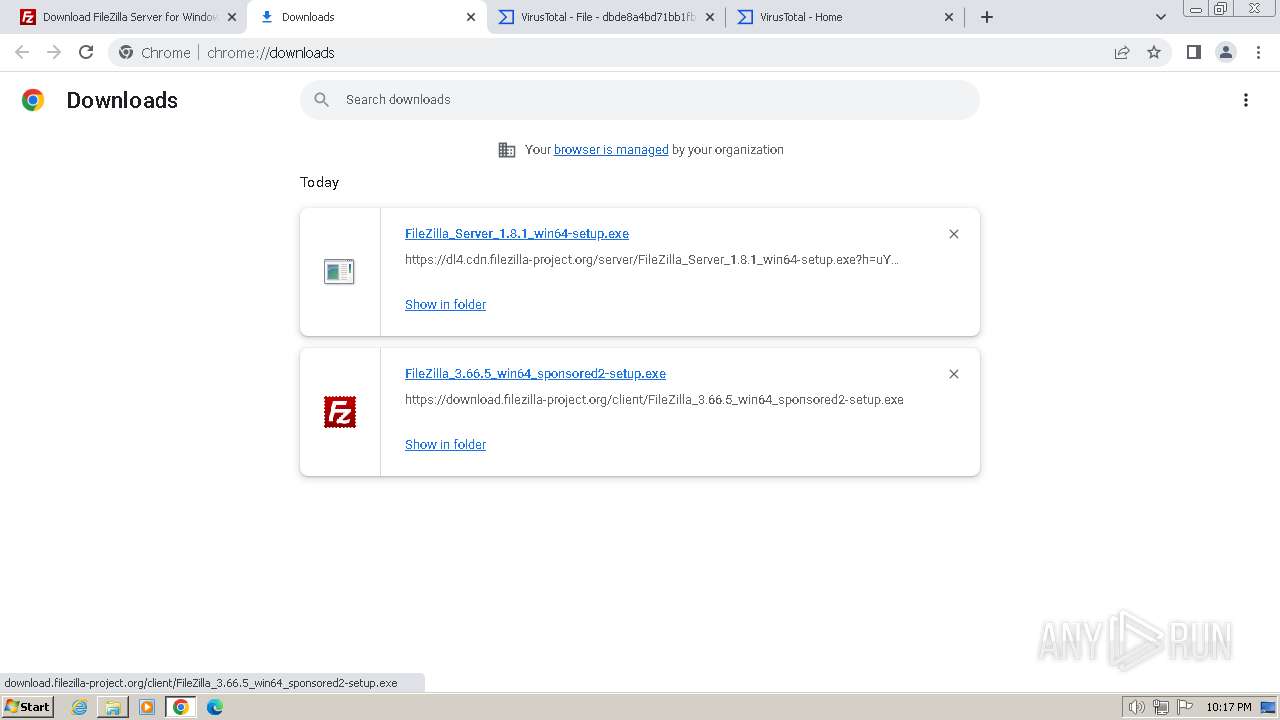The width and height of the screenshot is (1280, 720).
Task: Close the VirusTotal - File tab
Action: [x=710, y=17]
